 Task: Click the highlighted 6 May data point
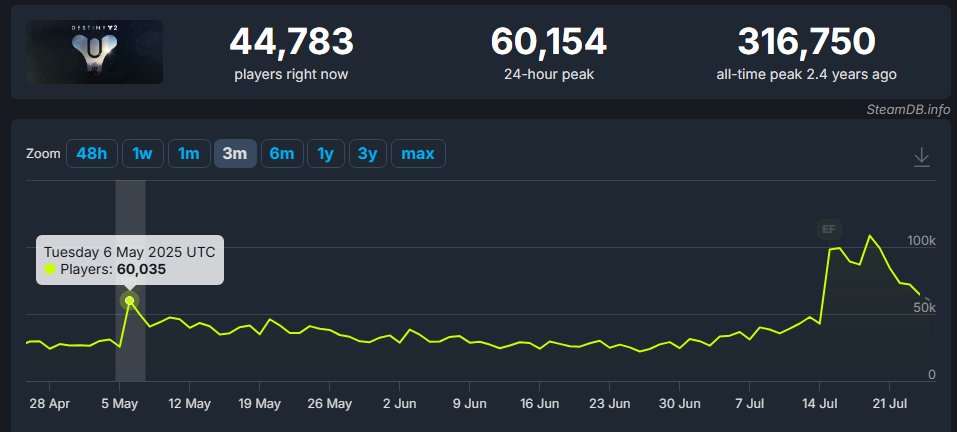129,300
